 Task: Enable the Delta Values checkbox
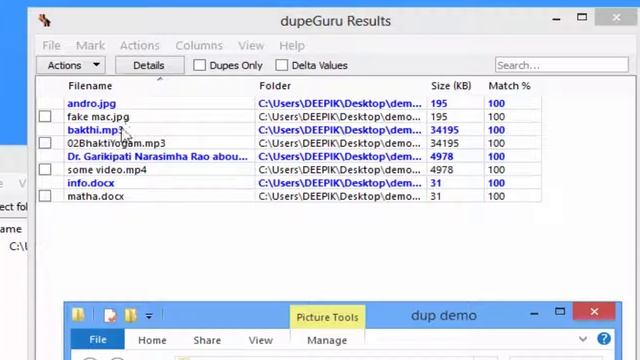click(281, 65)
